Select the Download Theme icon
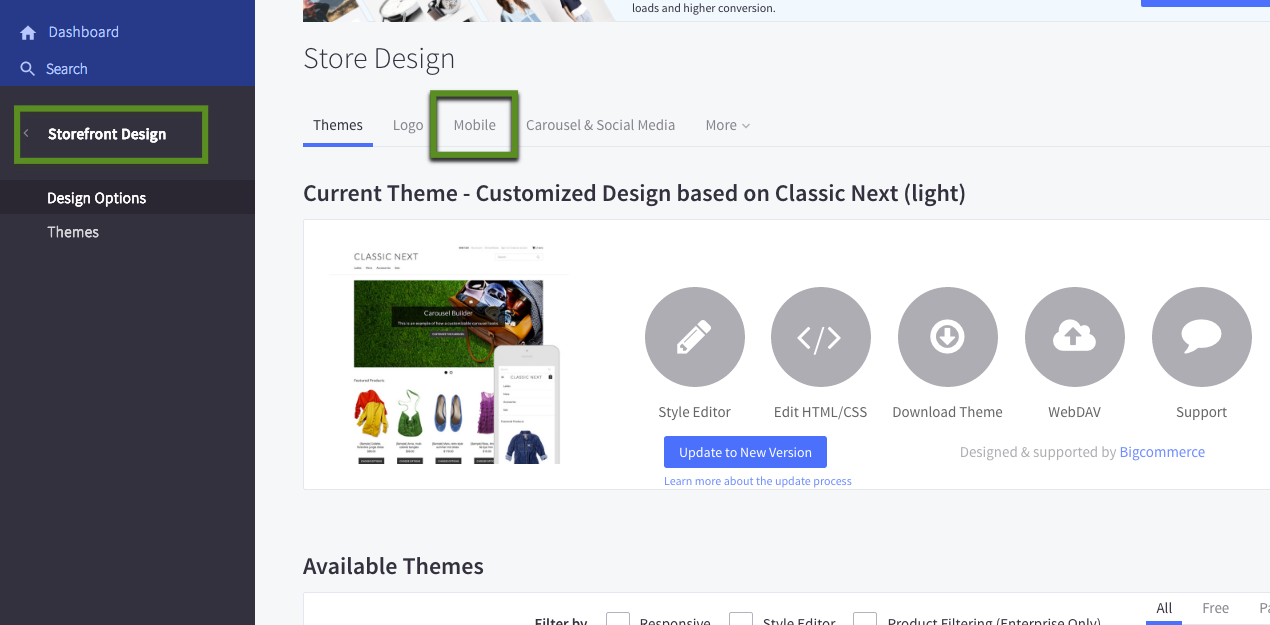This screenshot has height=625, width=1270. 947,337
